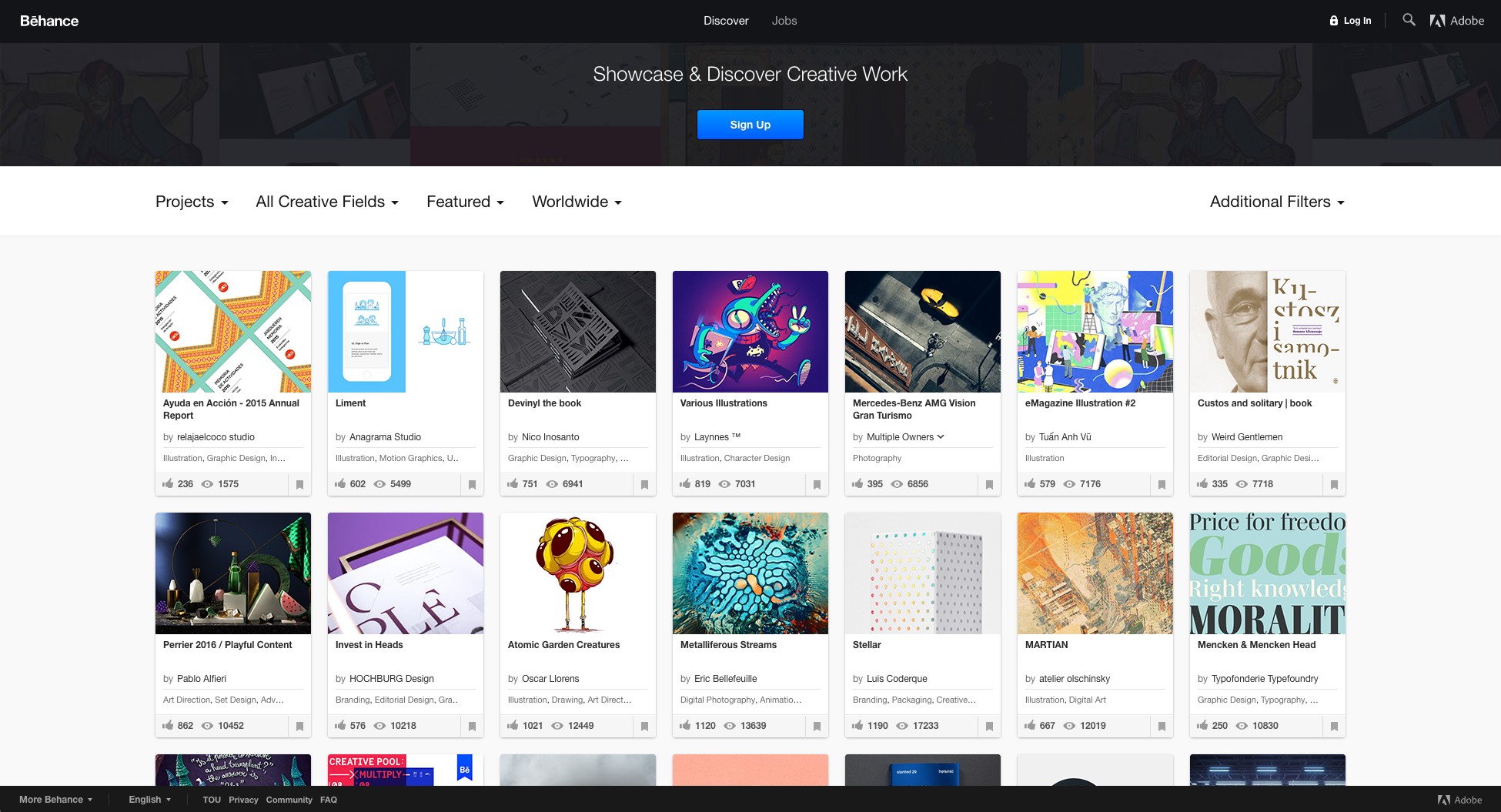Click the views eye icon on MARTIAN card
The height and width of the screenshot is (812, 1501).
[1069, 726]
